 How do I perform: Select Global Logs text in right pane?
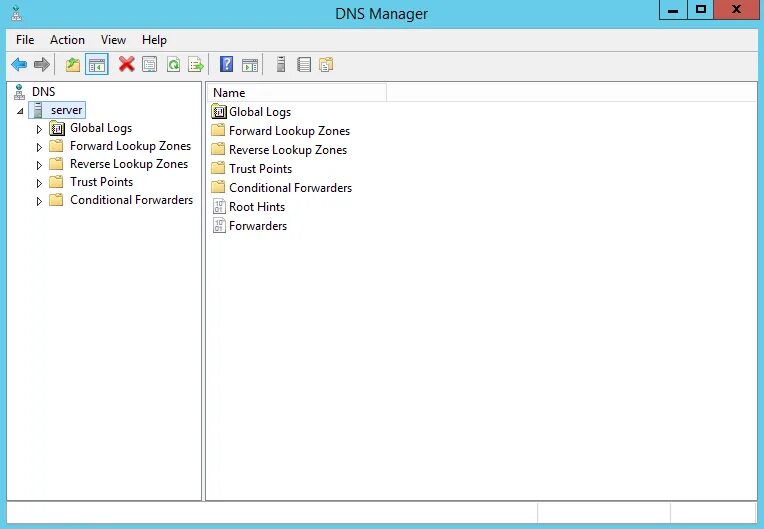tap(260, 112)
